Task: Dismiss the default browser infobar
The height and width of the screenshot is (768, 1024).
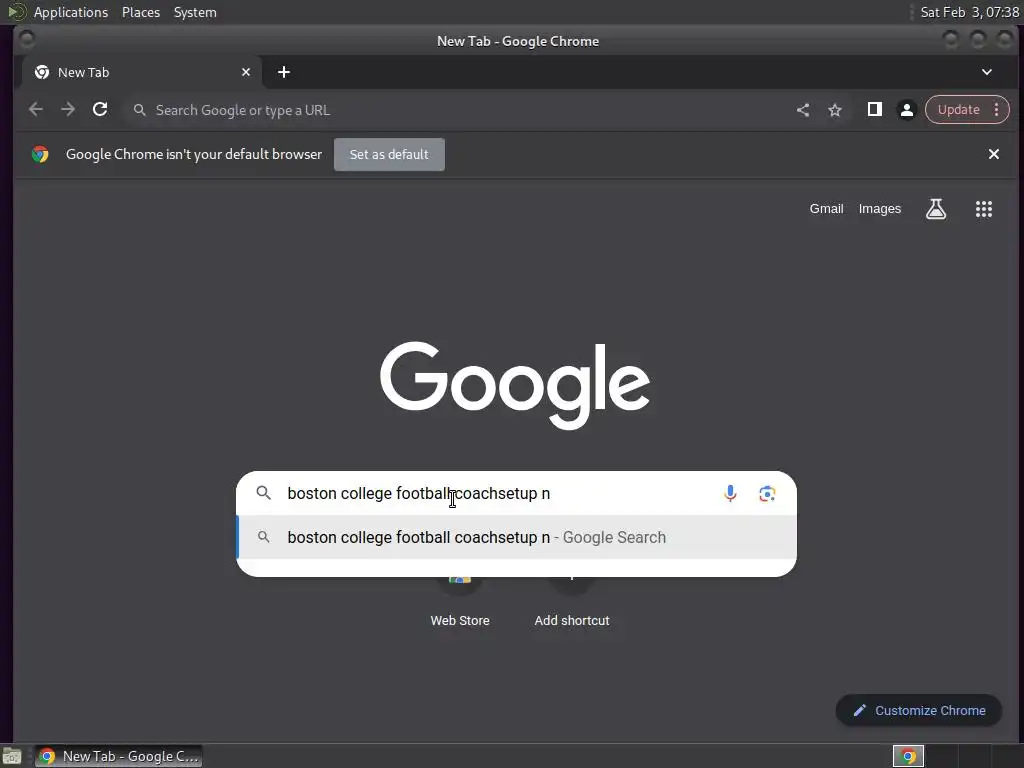Action: pyautogui.click(x=993, y=154)
